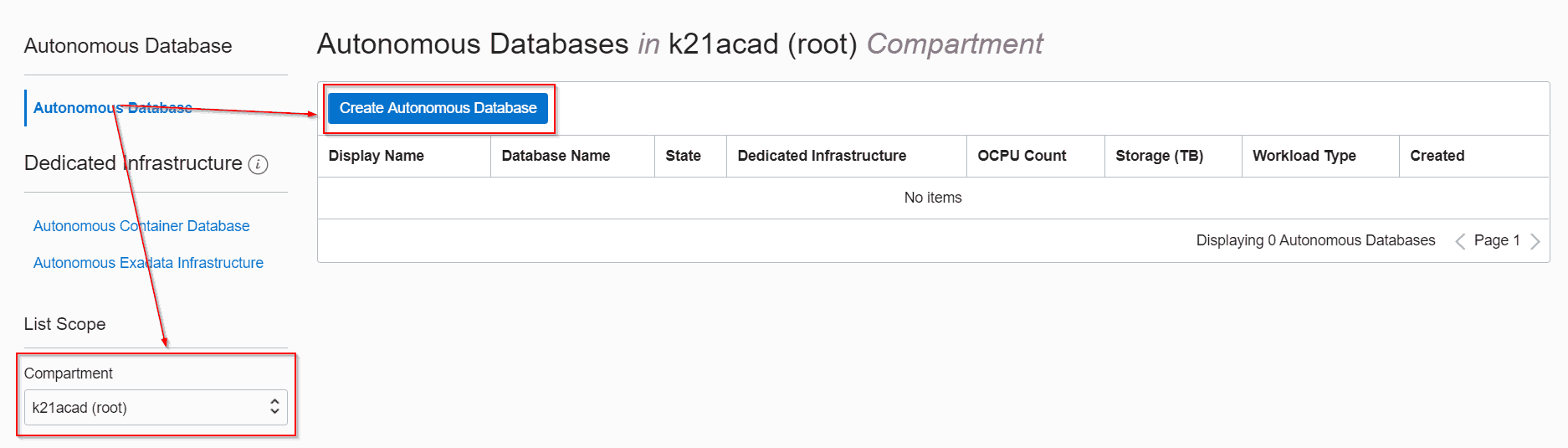
Task: Click the Dedicated Infrastructure info icon
Action: (259, 165)
